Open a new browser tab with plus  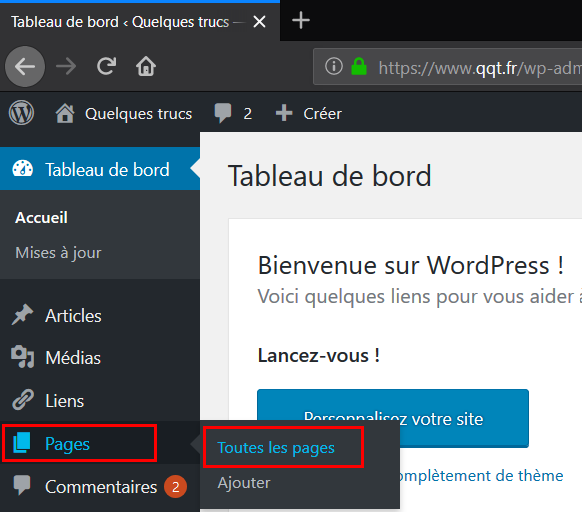tap(301, 20)
